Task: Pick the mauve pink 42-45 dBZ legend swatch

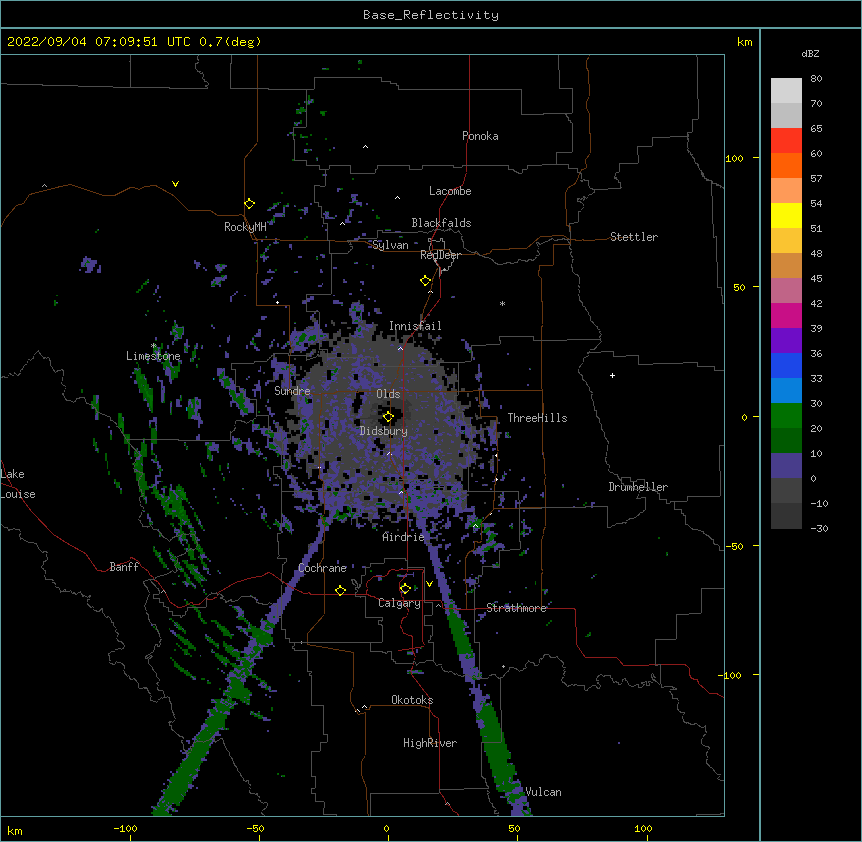Action: tap(786, 290)
